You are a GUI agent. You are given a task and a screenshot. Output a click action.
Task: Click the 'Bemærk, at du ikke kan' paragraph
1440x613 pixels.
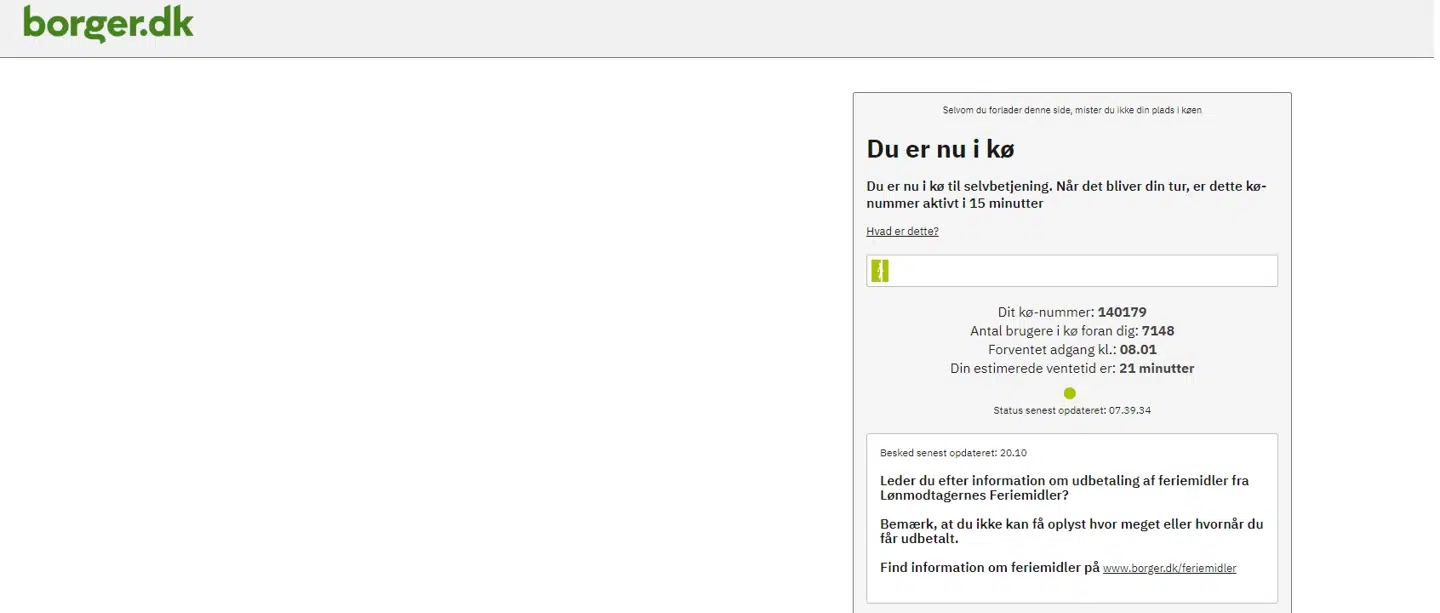coord(1071,531)
